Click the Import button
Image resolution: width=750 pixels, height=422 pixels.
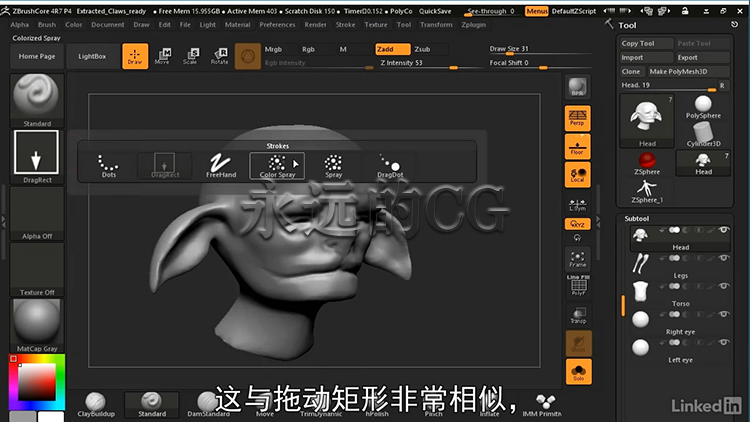(x=646, y=57)
